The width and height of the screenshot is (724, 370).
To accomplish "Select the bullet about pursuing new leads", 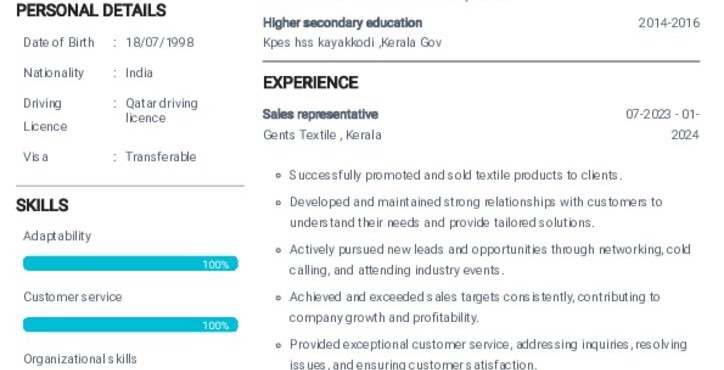I will [x=490, y=260].
